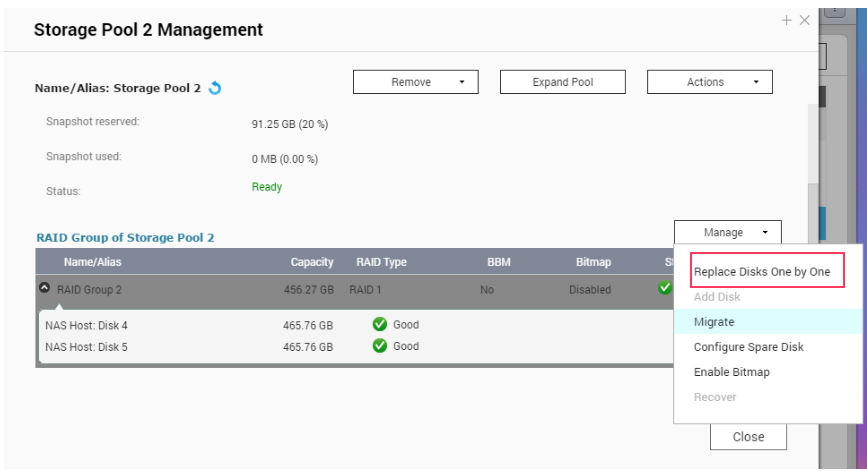Click RAID Group 2's green status checkmark

(x=665, y=288)
